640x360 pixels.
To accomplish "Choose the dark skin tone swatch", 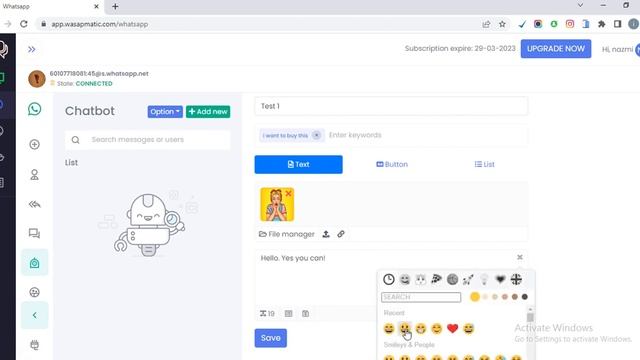I will pyautogui.click(x=525, y=297).
